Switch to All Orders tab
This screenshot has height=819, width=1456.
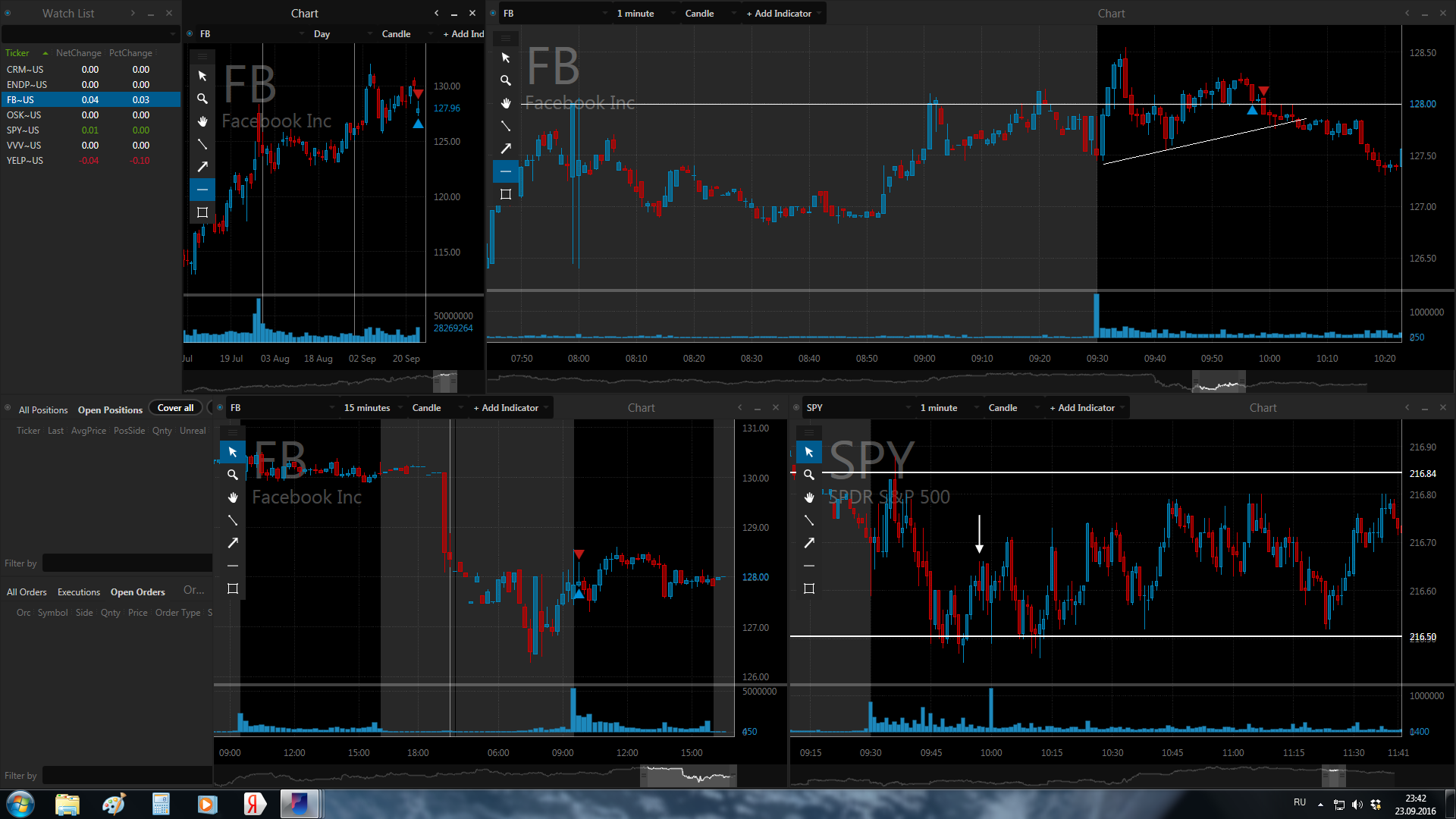[27, 592]
